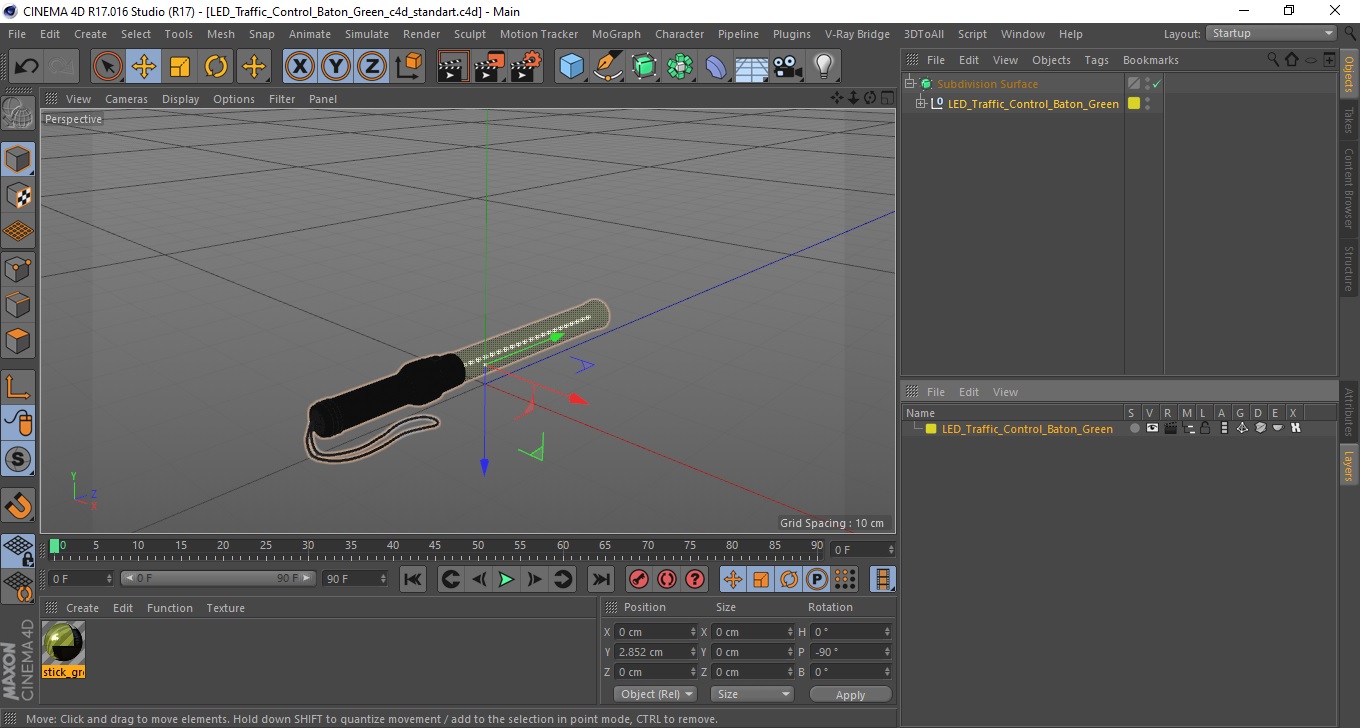This screenshot has height=728, width=1360.
Task: Click frame 45 on timeline ruler
Action: pos(435,546)
